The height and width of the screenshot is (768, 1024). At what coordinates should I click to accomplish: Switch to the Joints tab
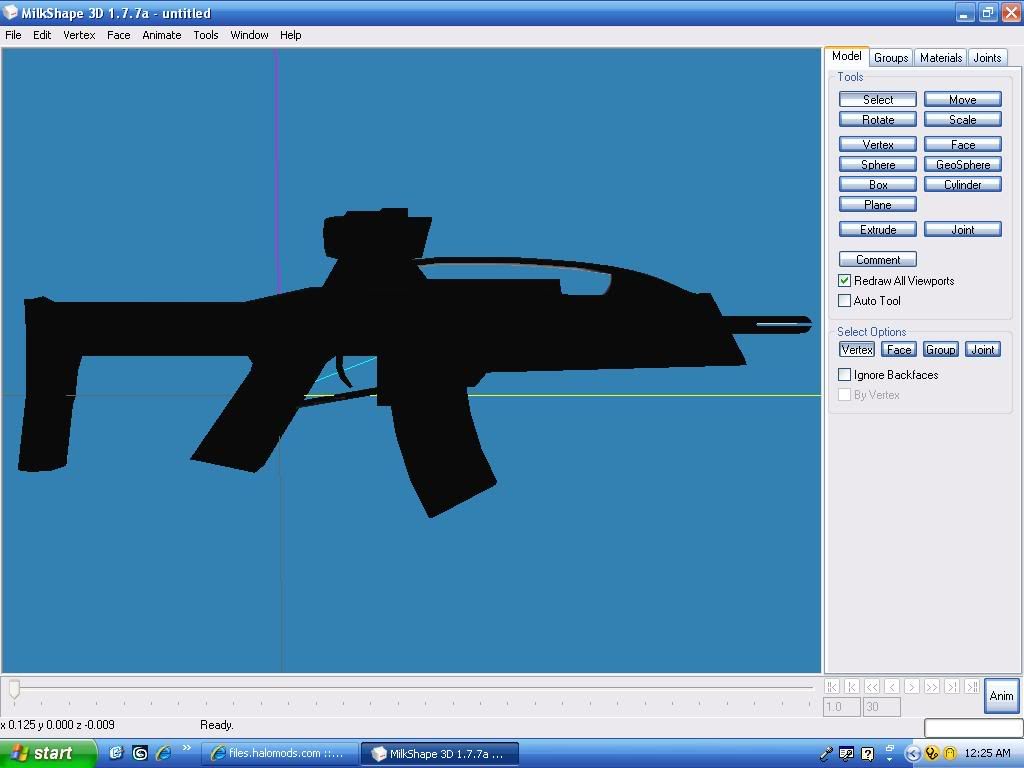(x=987, y=57)
